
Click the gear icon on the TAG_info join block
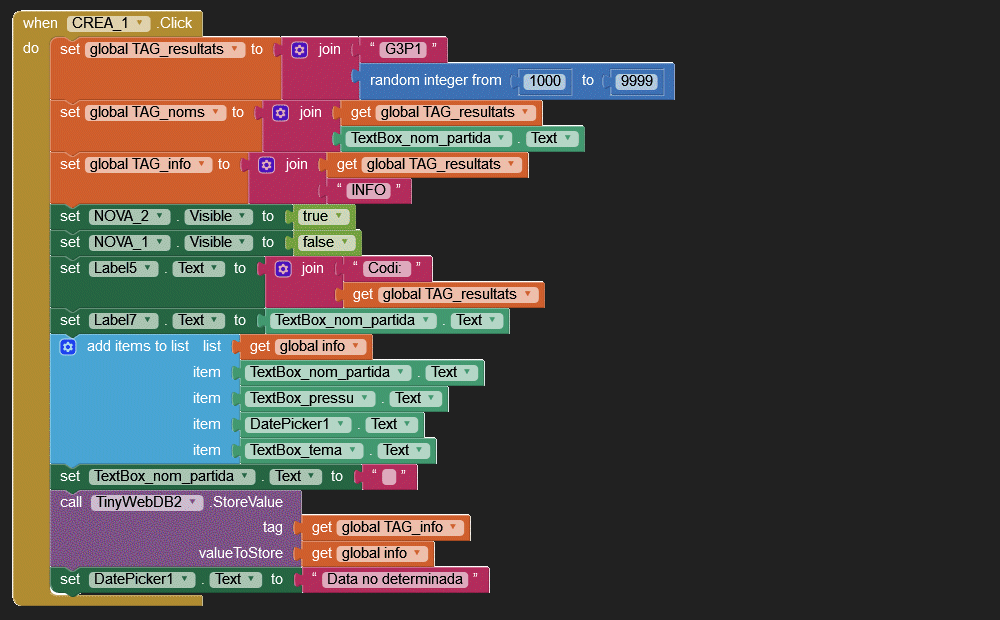266,165
